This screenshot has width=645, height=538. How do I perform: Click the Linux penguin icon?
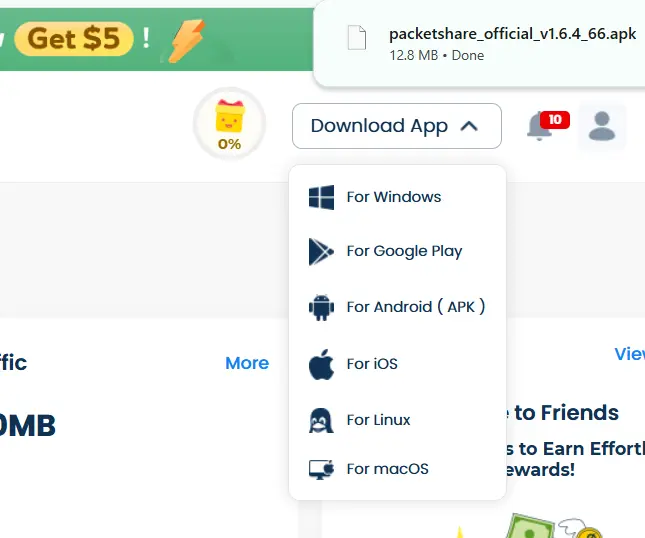tap(321, 421)
